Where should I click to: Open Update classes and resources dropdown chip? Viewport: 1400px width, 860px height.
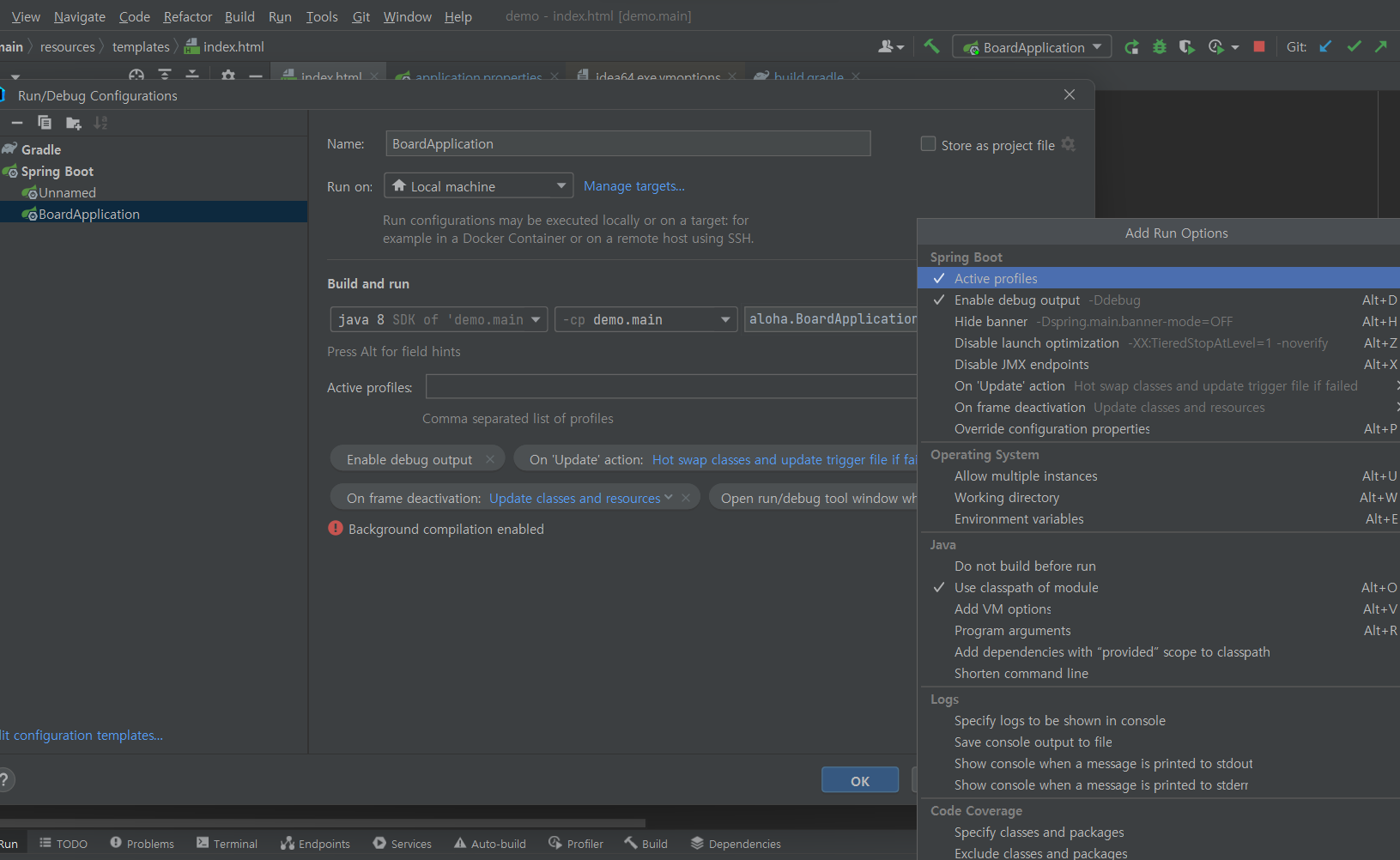click(581, 498)
